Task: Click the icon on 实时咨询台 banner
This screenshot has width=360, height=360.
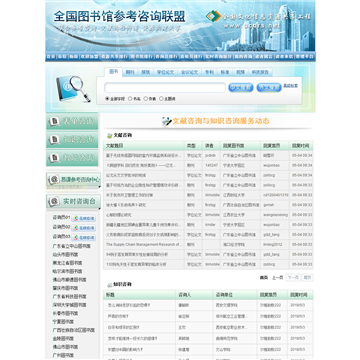Action: pos(53,201)
